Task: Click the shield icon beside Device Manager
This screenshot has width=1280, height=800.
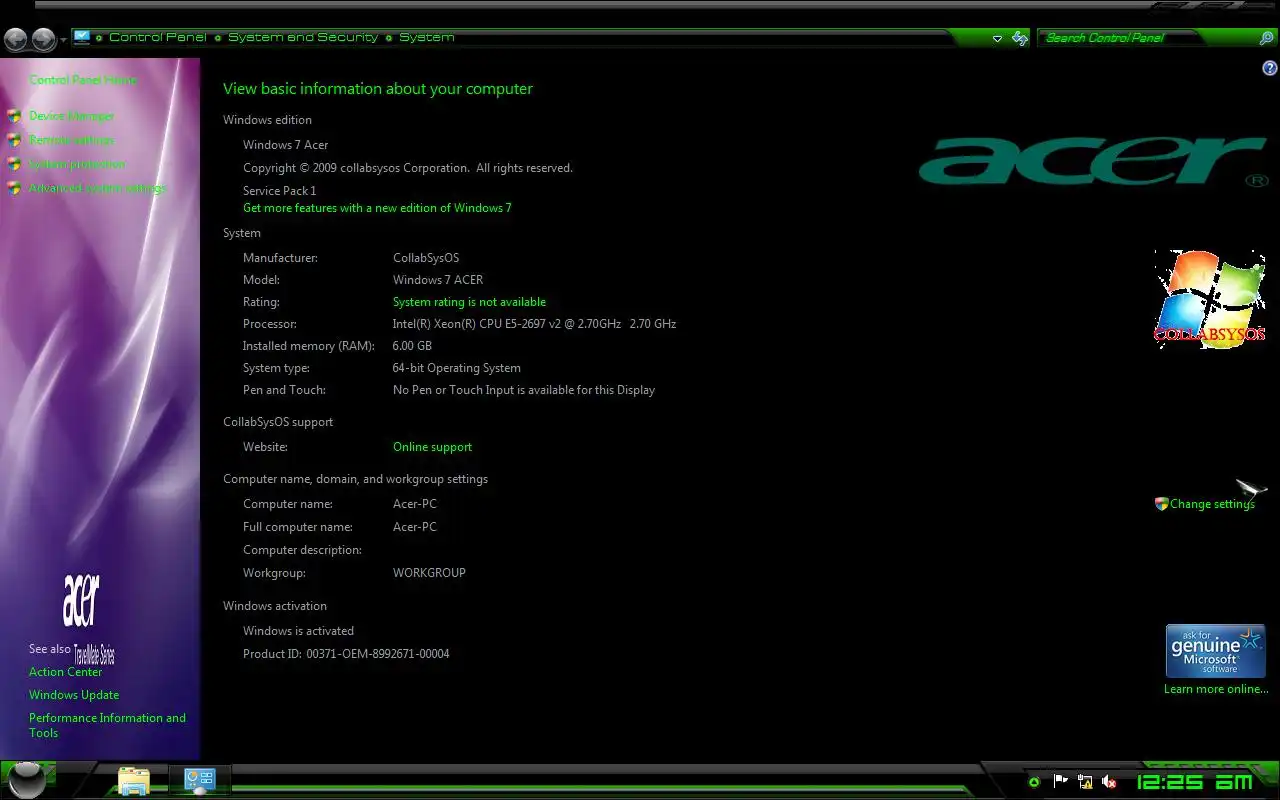Action: (14, 116)
